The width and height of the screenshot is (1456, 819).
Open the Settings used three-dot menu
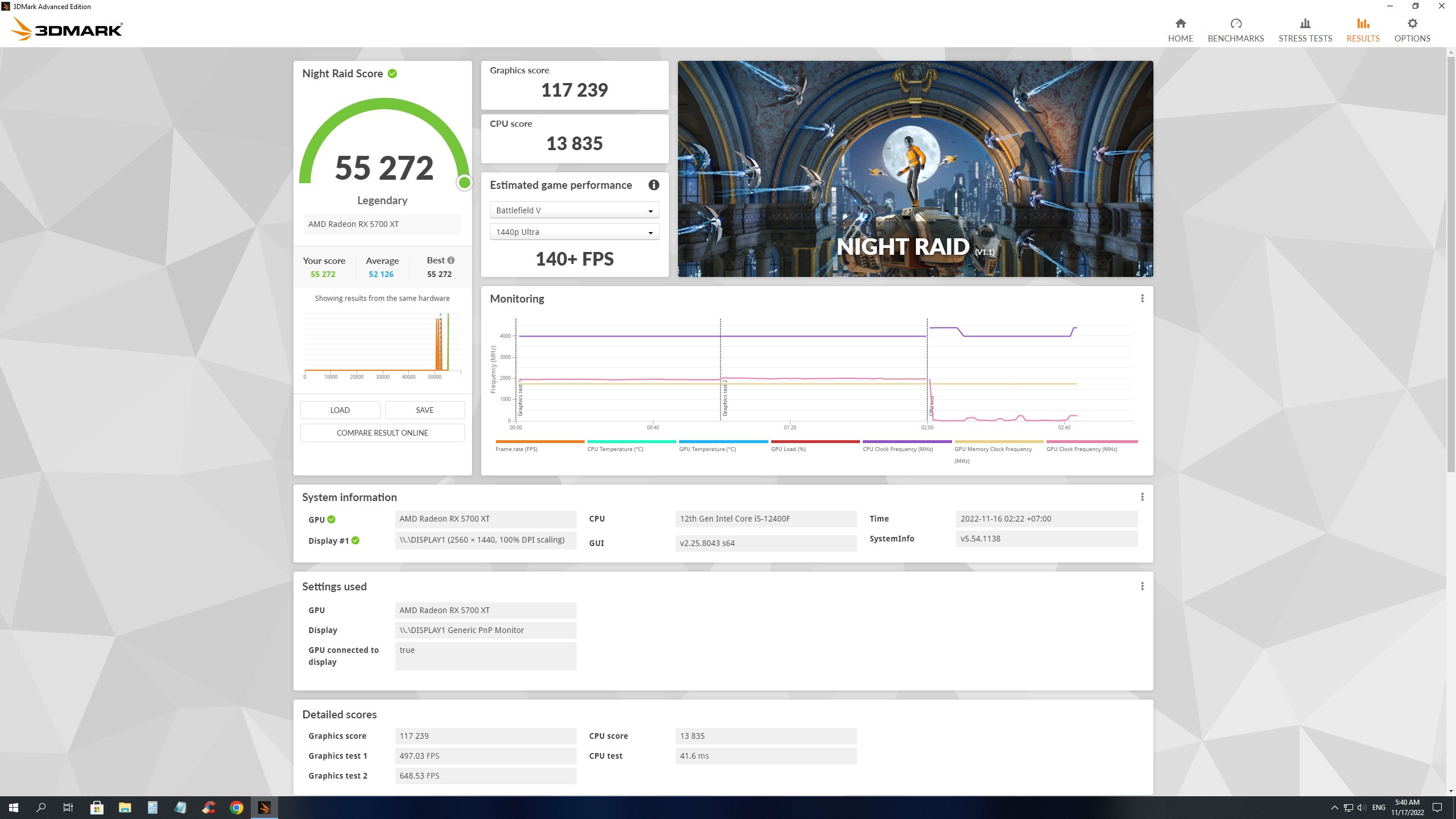(x=1142, y=586)
